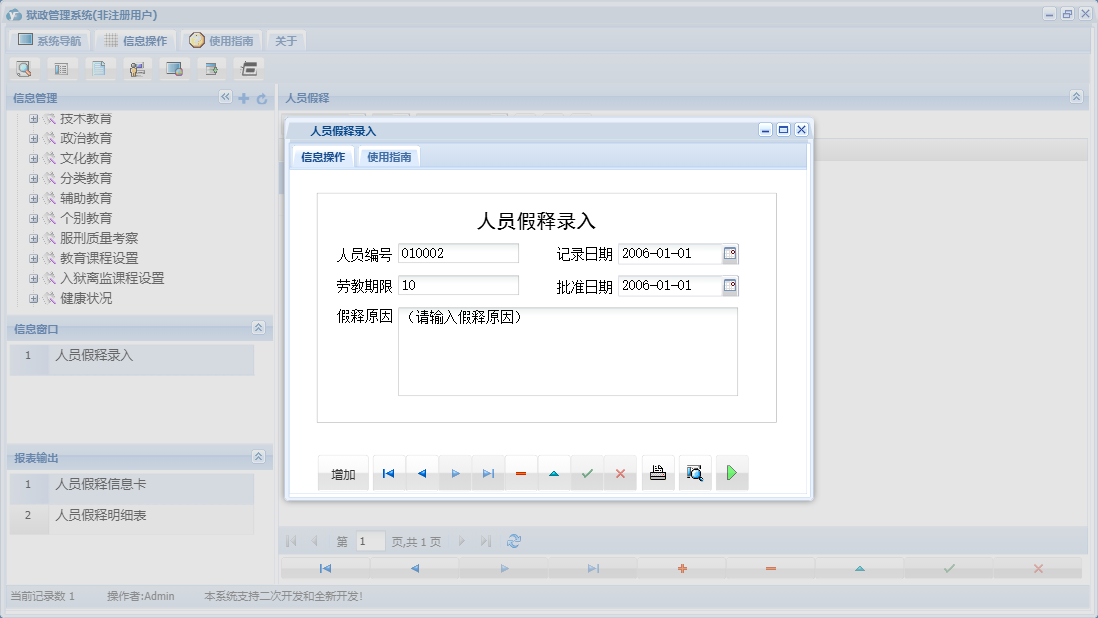The image size is (1098, 618).
Task: Click the green execute arrow in the dialog
Action: point(732,472)
